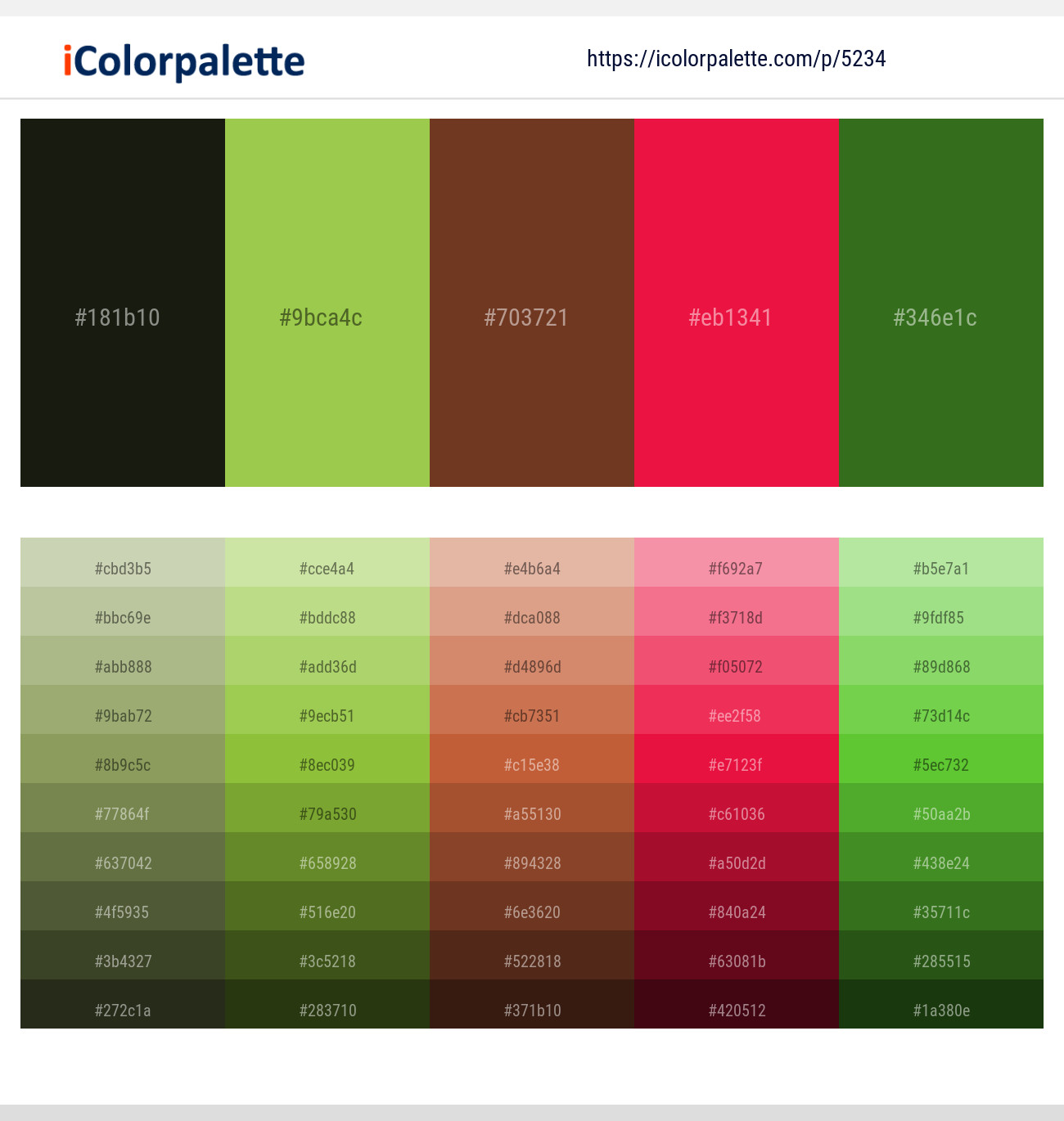Select the green shade #79a530
This screenshot has width=1064, height=1121.
327,813
